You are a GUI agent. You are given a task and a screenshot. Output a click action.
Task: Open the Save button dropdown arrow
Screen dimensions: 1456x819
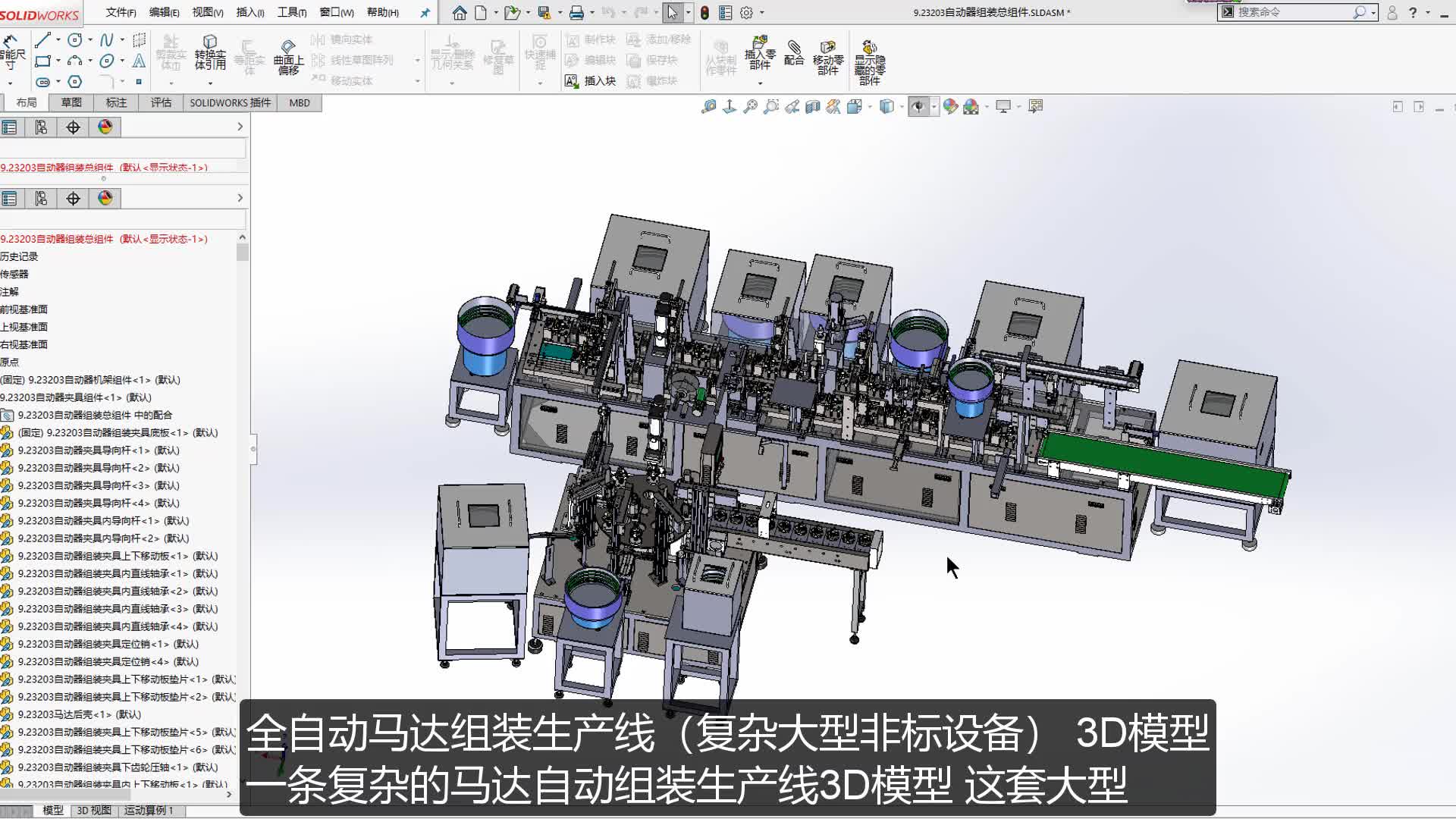(x=560, y=13)
